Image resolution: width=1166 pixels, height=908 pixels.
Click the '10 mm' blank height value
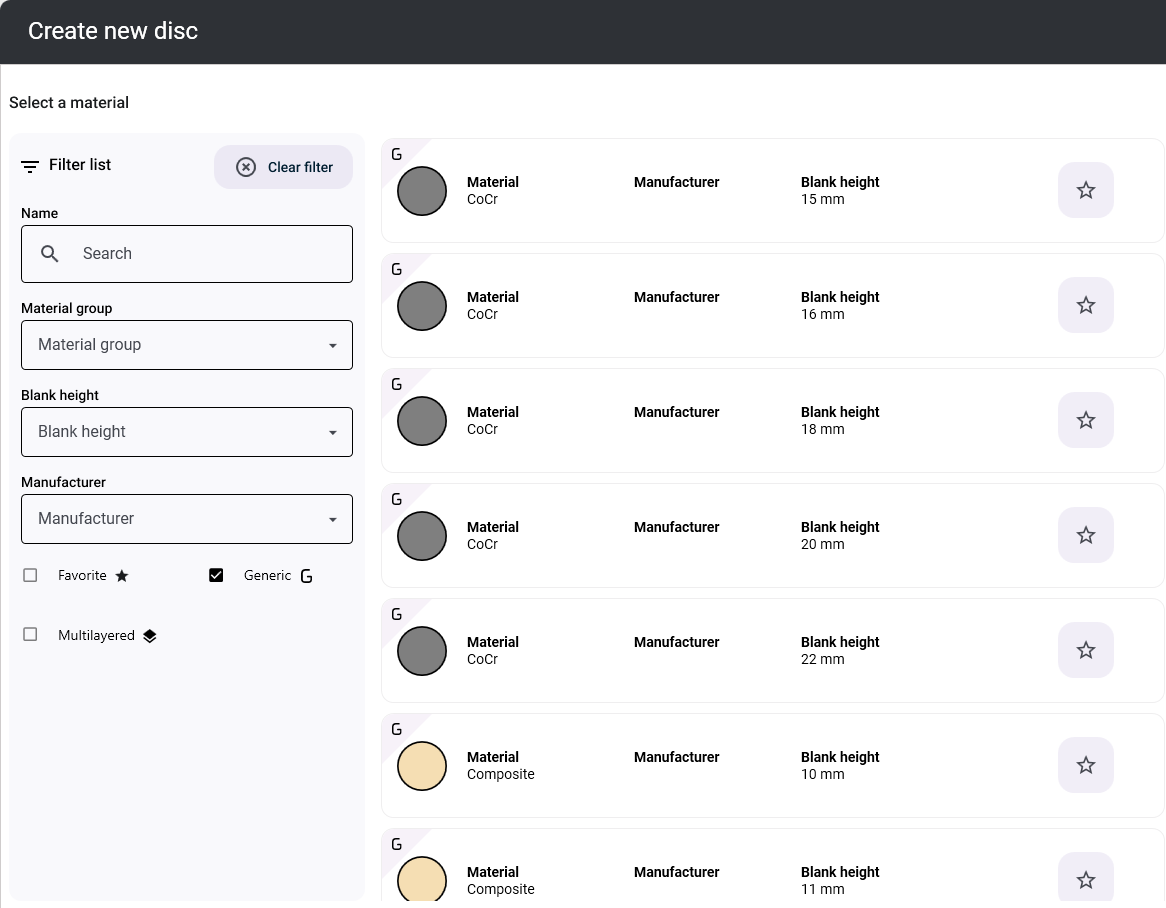[822, 774]
